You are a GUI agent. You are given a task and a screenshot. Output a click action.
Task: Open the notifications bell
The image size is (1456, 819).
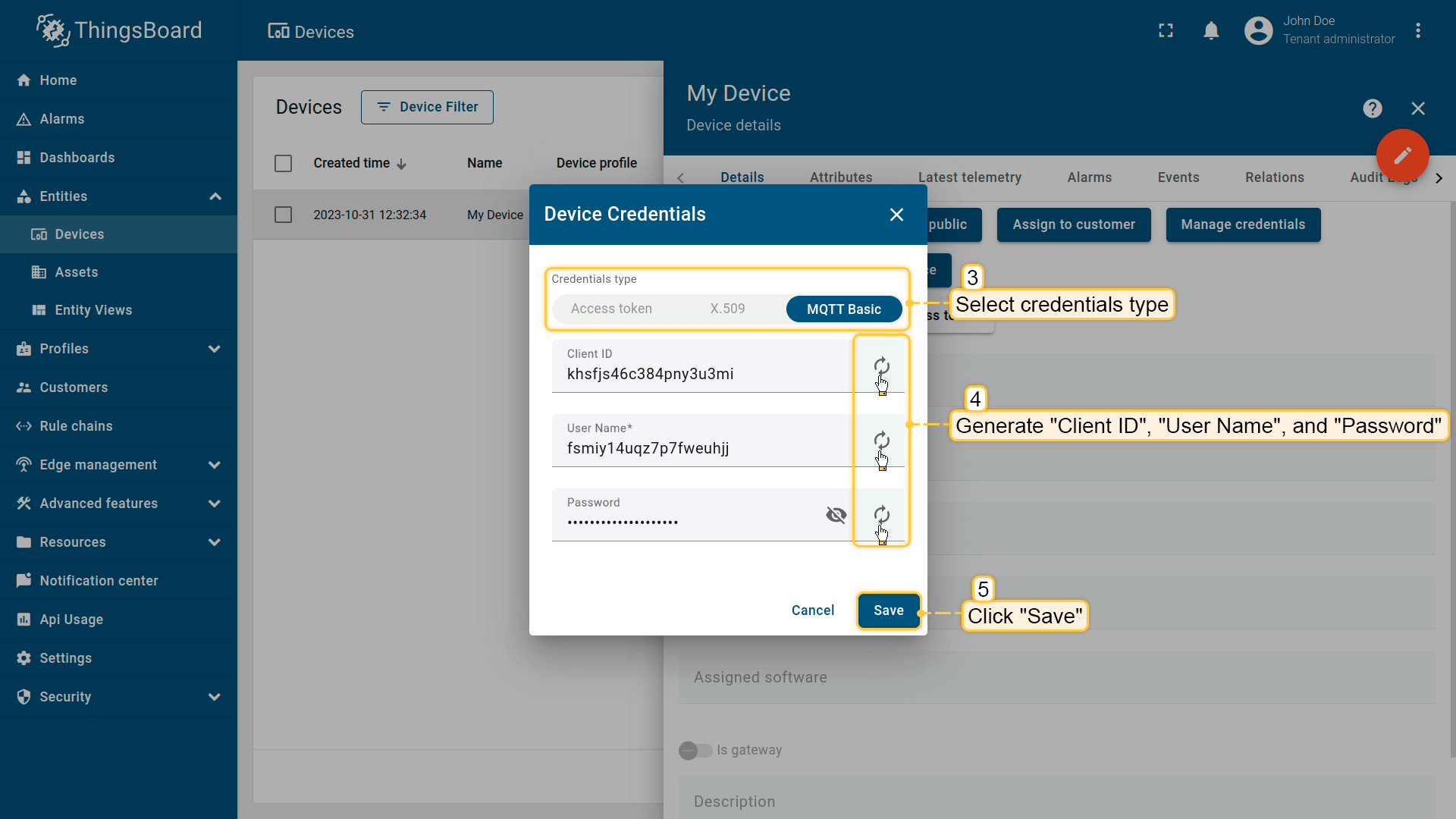point(1211,30)
